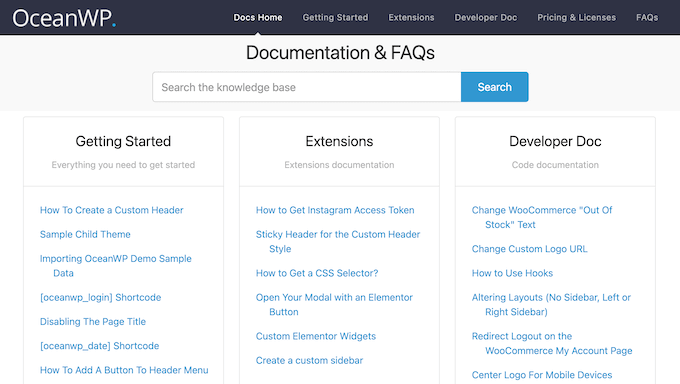Viewport: 680px width, 384px height.
Task: Open the [oceanwp_login] Shortcode article
Action: coord(100,298)
